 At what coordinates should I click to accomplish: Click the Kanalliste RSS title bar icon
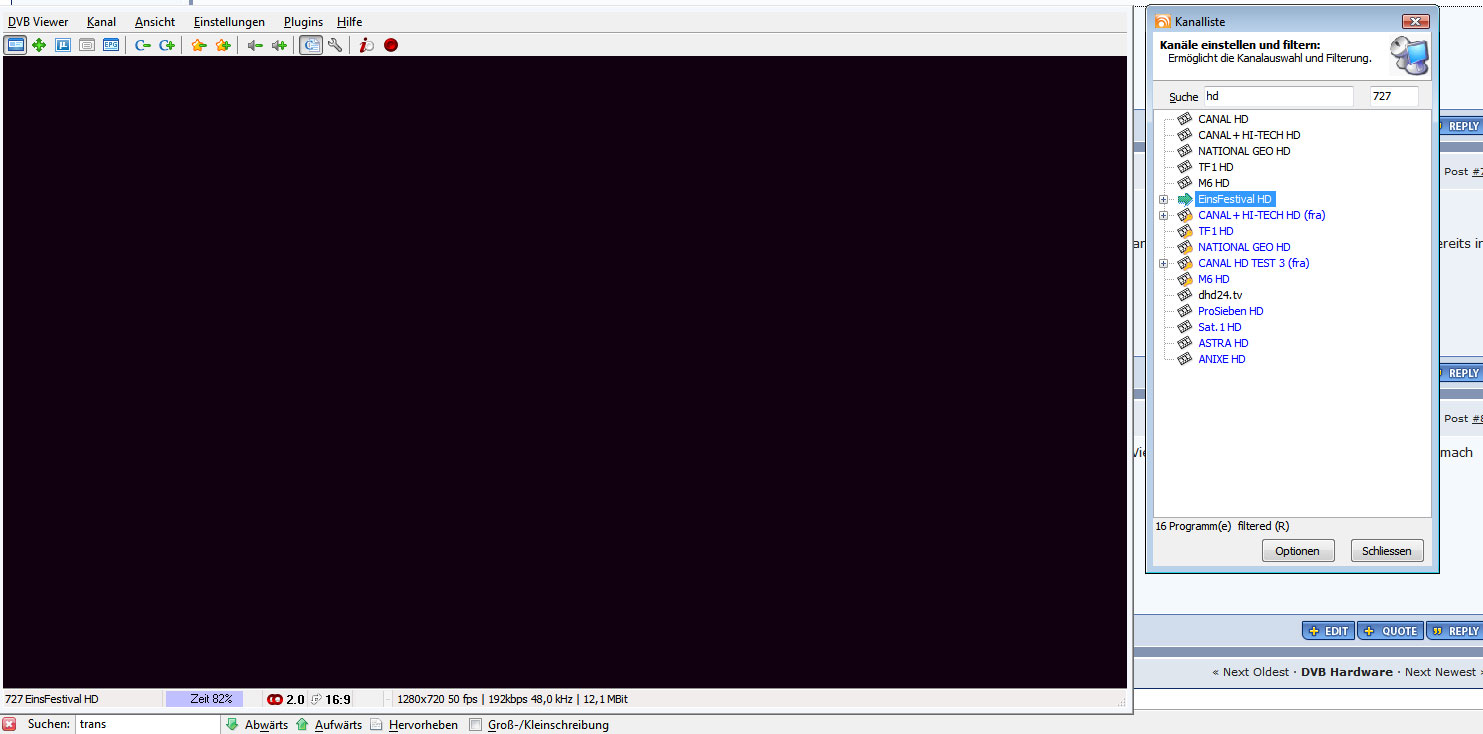coord(1163,21)
